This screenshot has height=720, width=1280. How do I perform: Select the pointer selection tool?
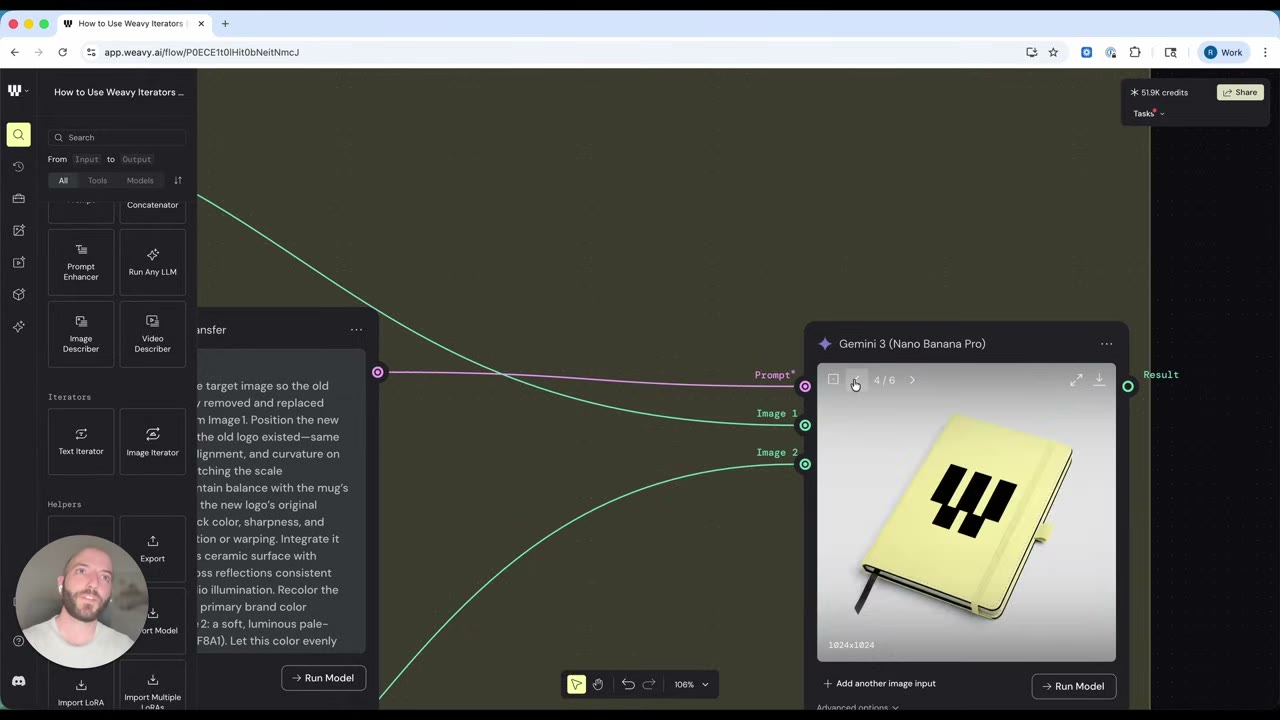576,684
